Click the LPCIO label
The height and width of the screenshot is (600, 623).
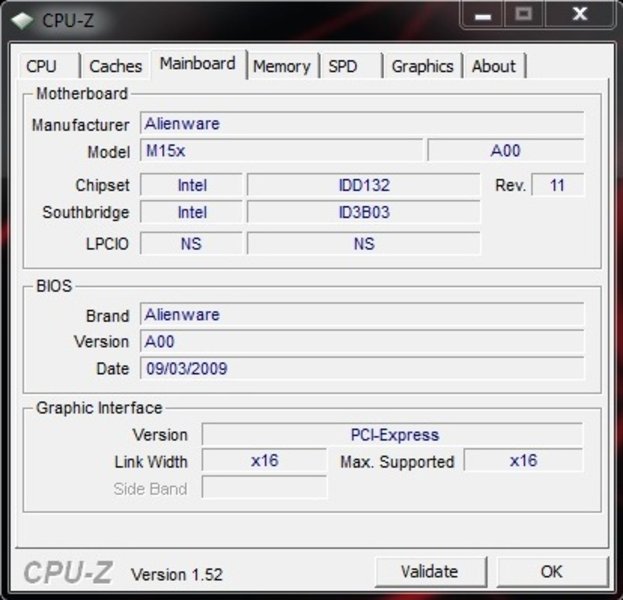[x=107, y=244]
